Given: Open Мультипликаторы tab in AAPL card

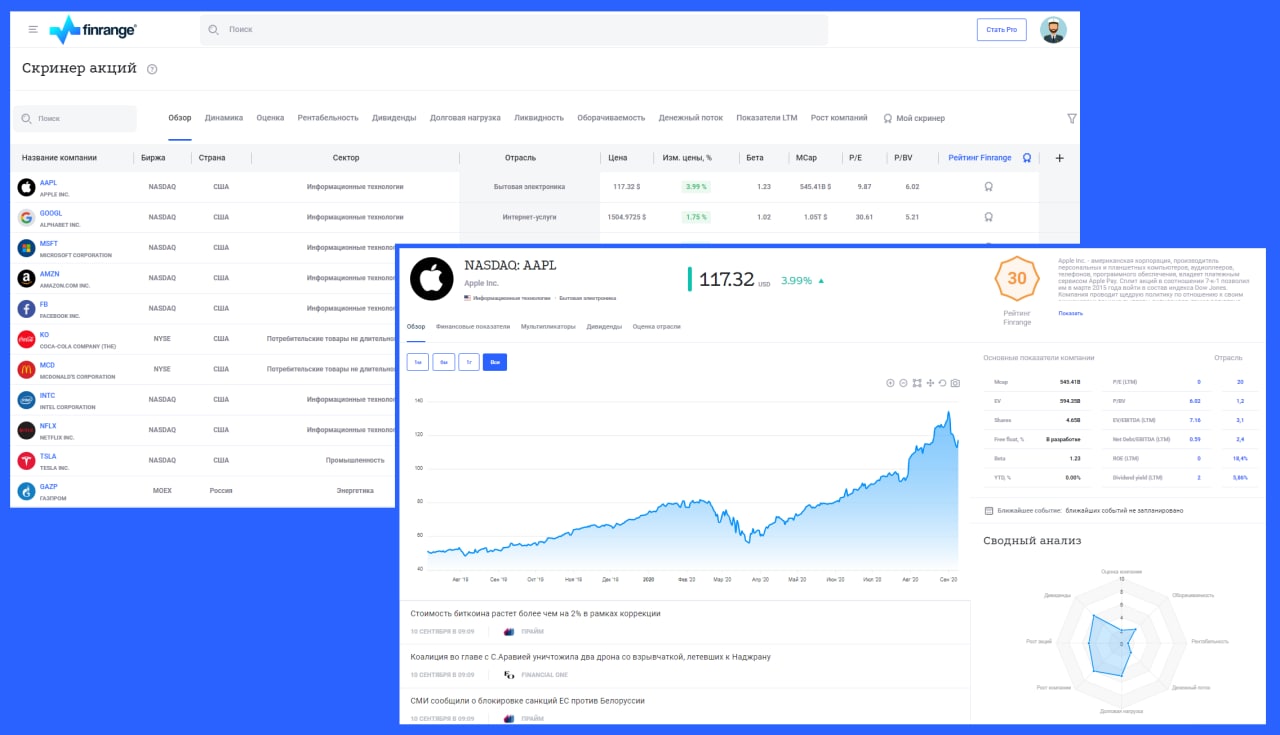Looking at the screenshot, I should 548,327.
